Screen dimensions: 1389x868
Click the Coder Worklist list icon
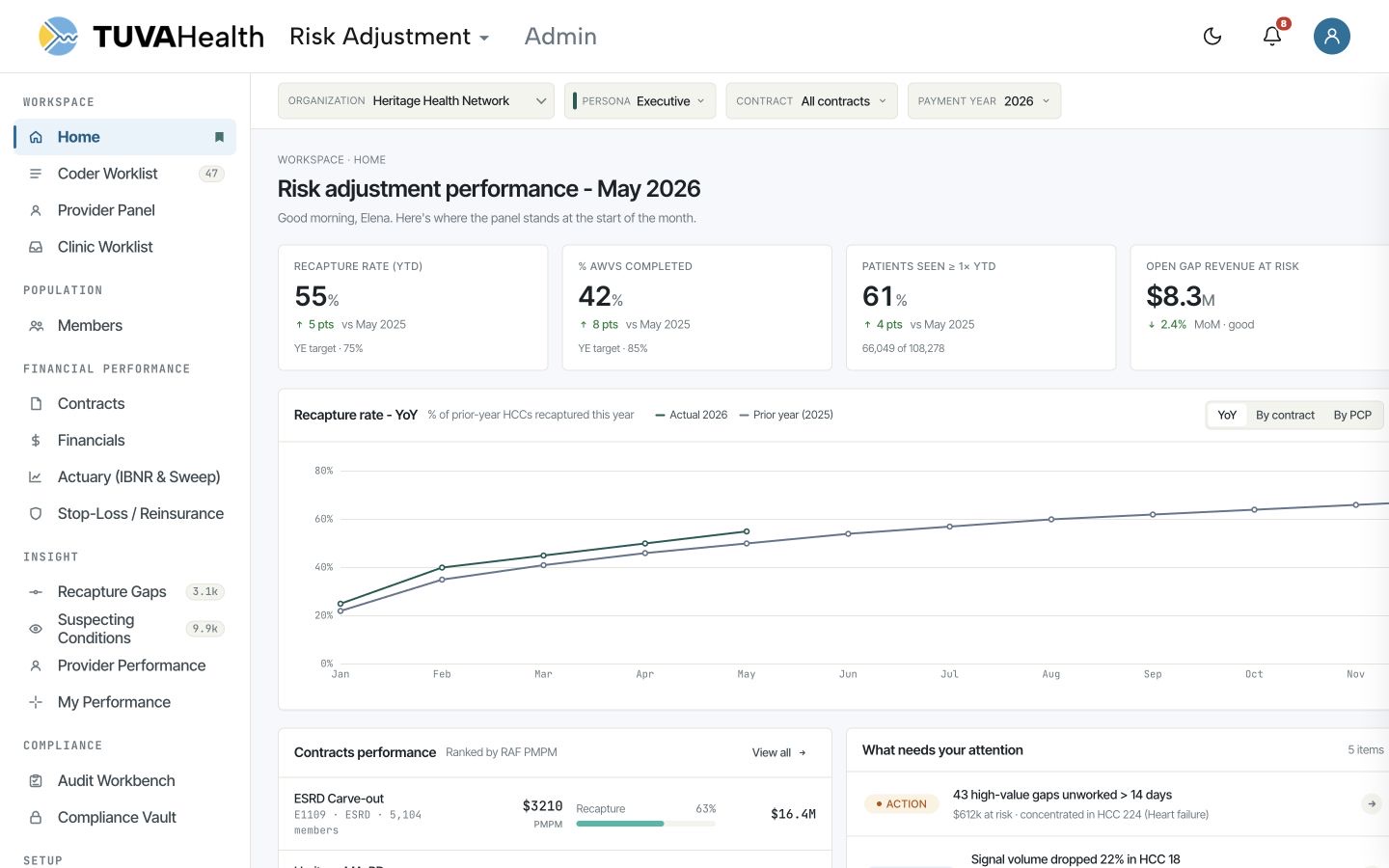coord(36,174)
